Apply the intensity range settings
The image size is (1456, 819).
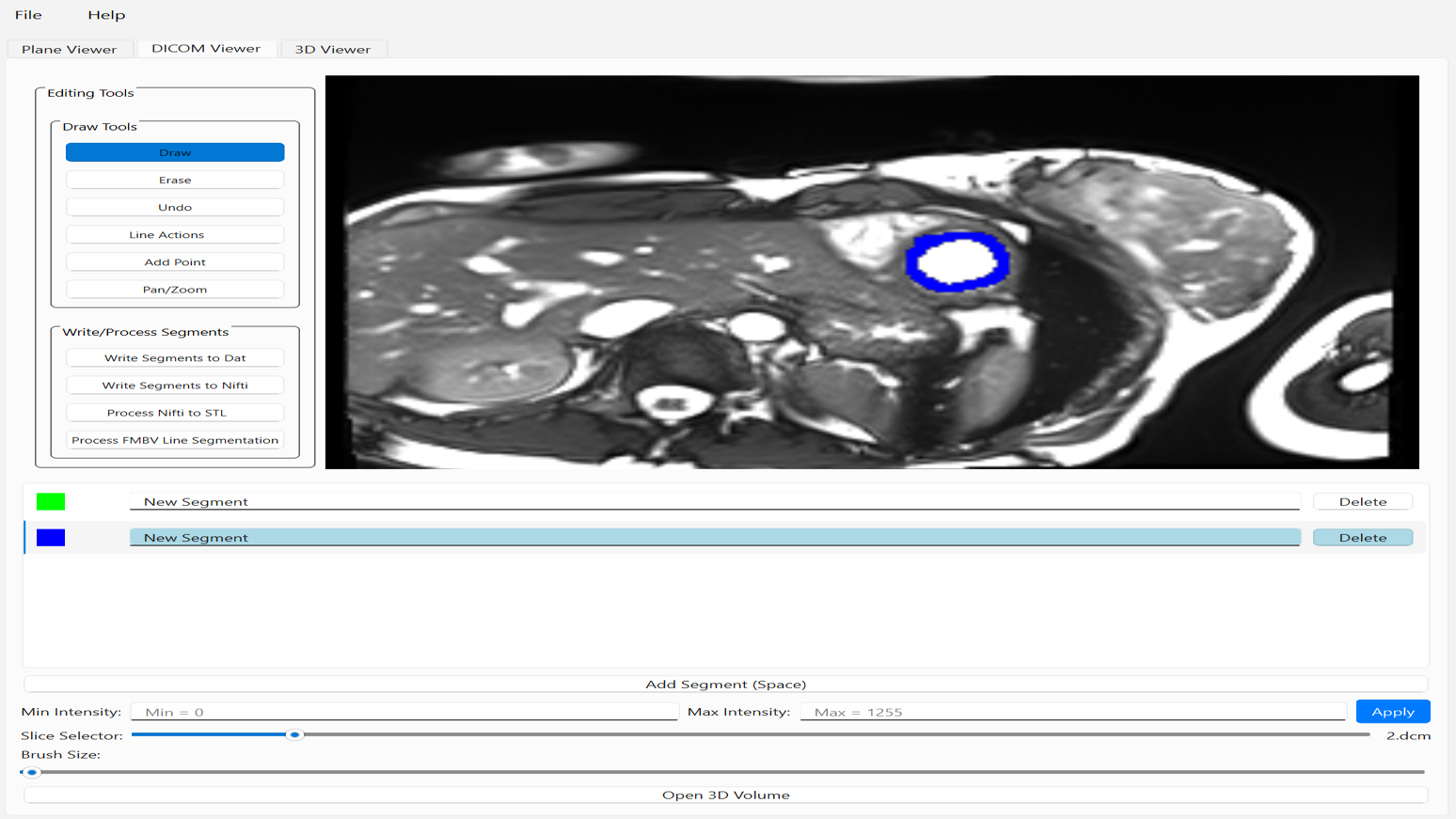(1392, 712)
